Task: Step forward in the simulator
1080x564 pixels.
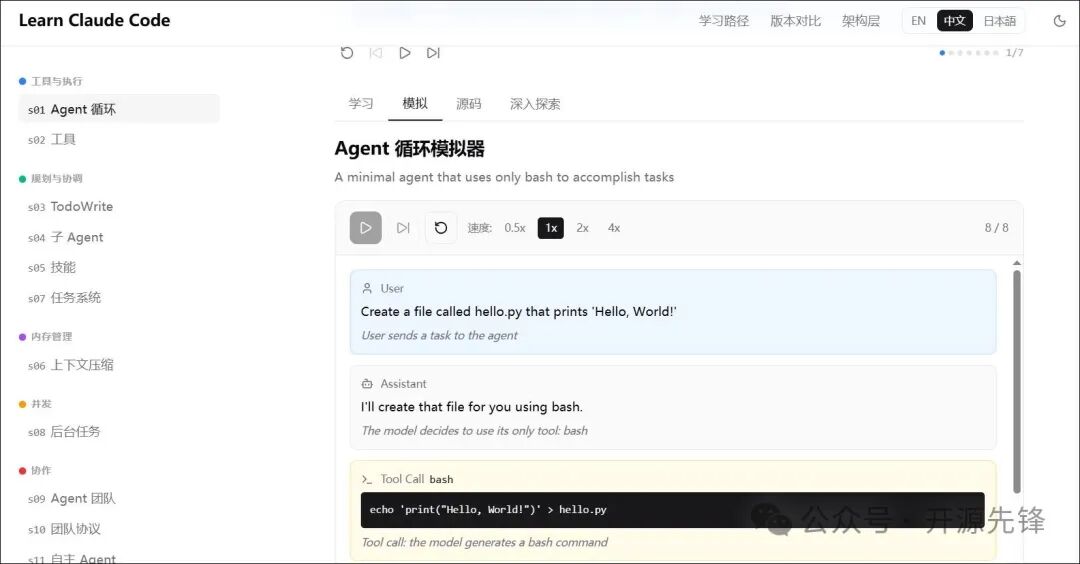Action: point(404,228)
